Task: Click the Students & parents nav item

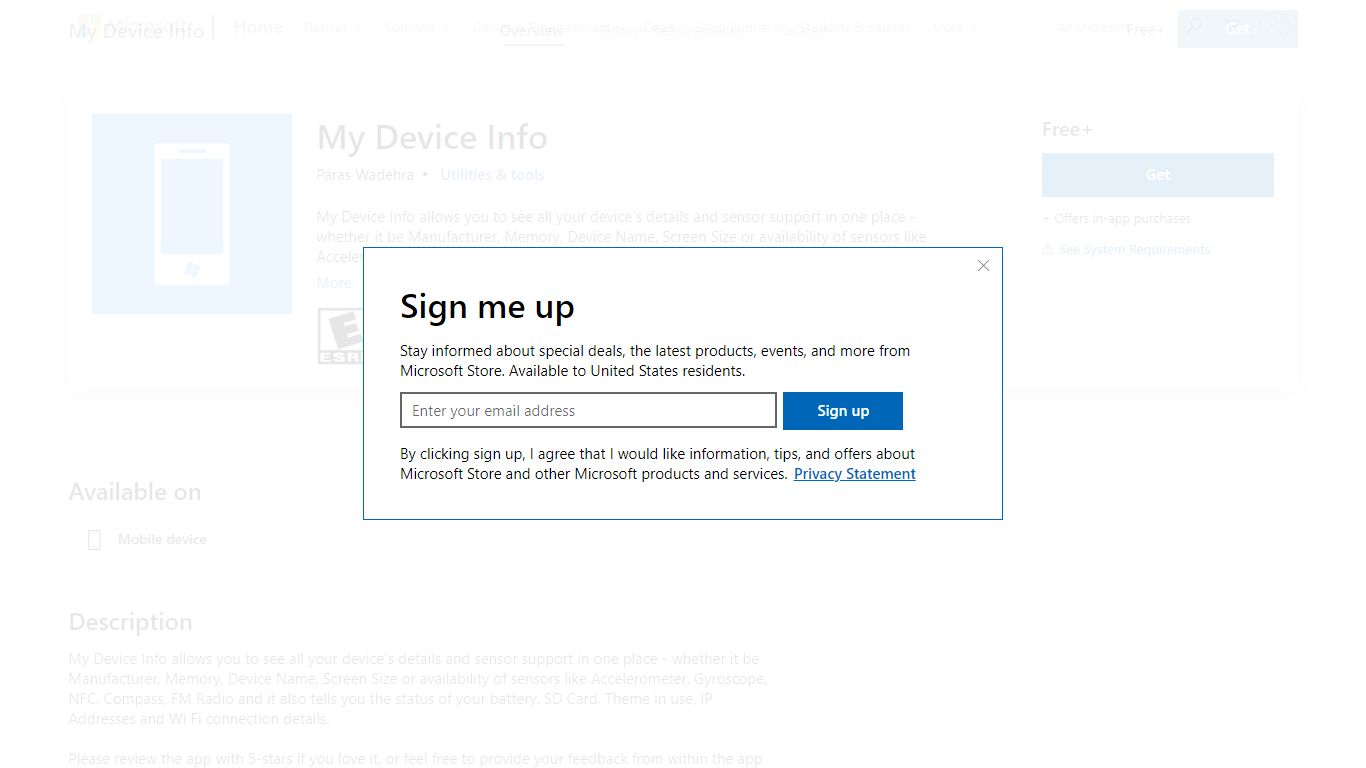Action: tap(854, 28)
